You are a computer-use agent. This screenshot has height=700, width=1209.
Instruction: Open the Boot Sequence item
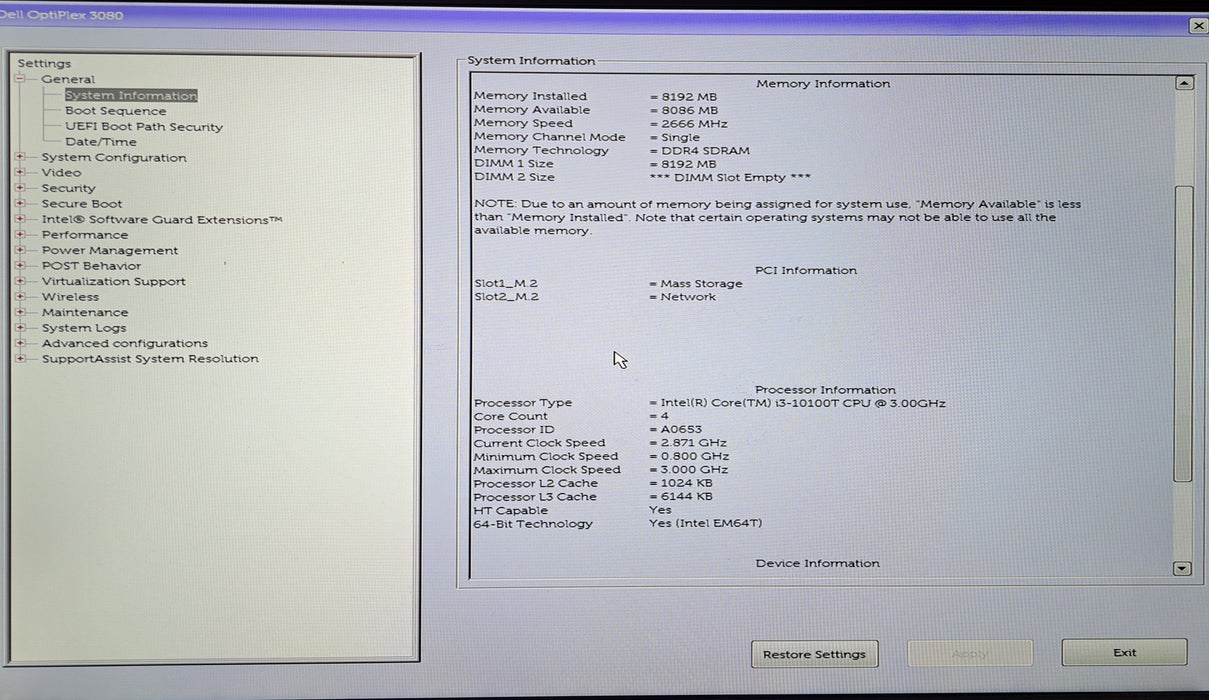(x=116, y=111)
